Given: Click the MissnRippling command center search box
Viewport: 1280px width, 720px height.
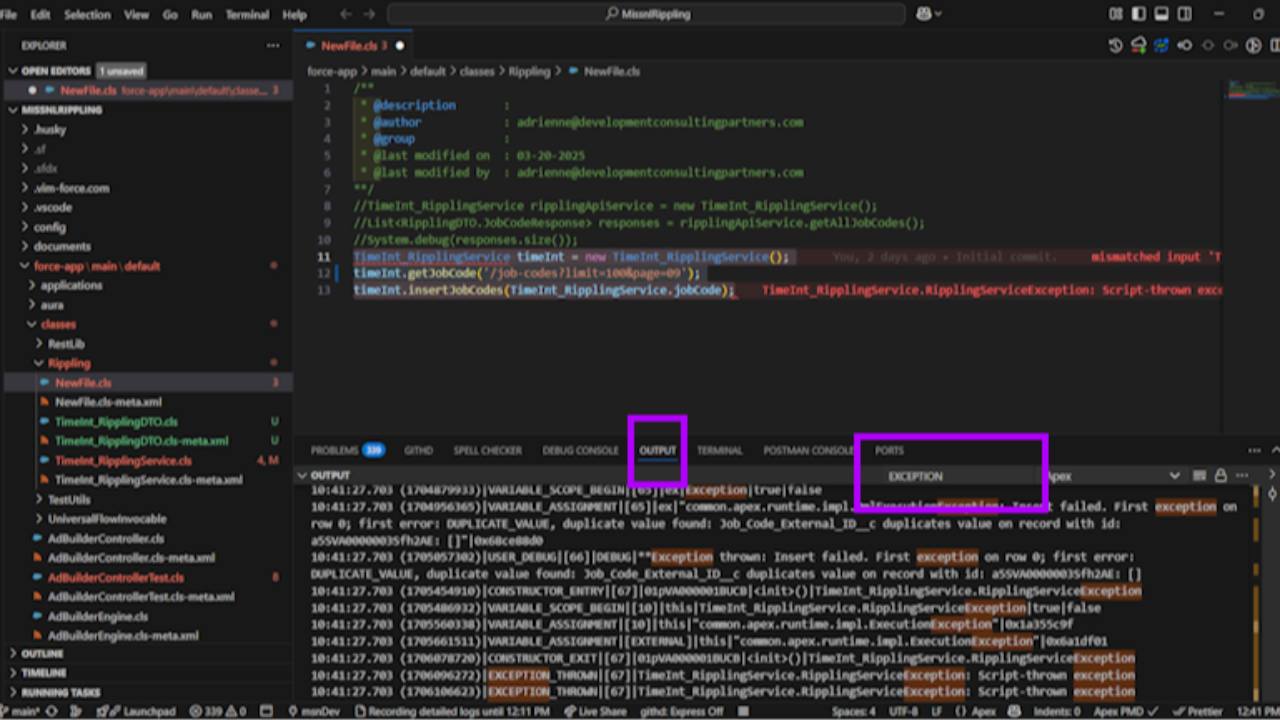Looking at the screenshot, I should [647, 14].
